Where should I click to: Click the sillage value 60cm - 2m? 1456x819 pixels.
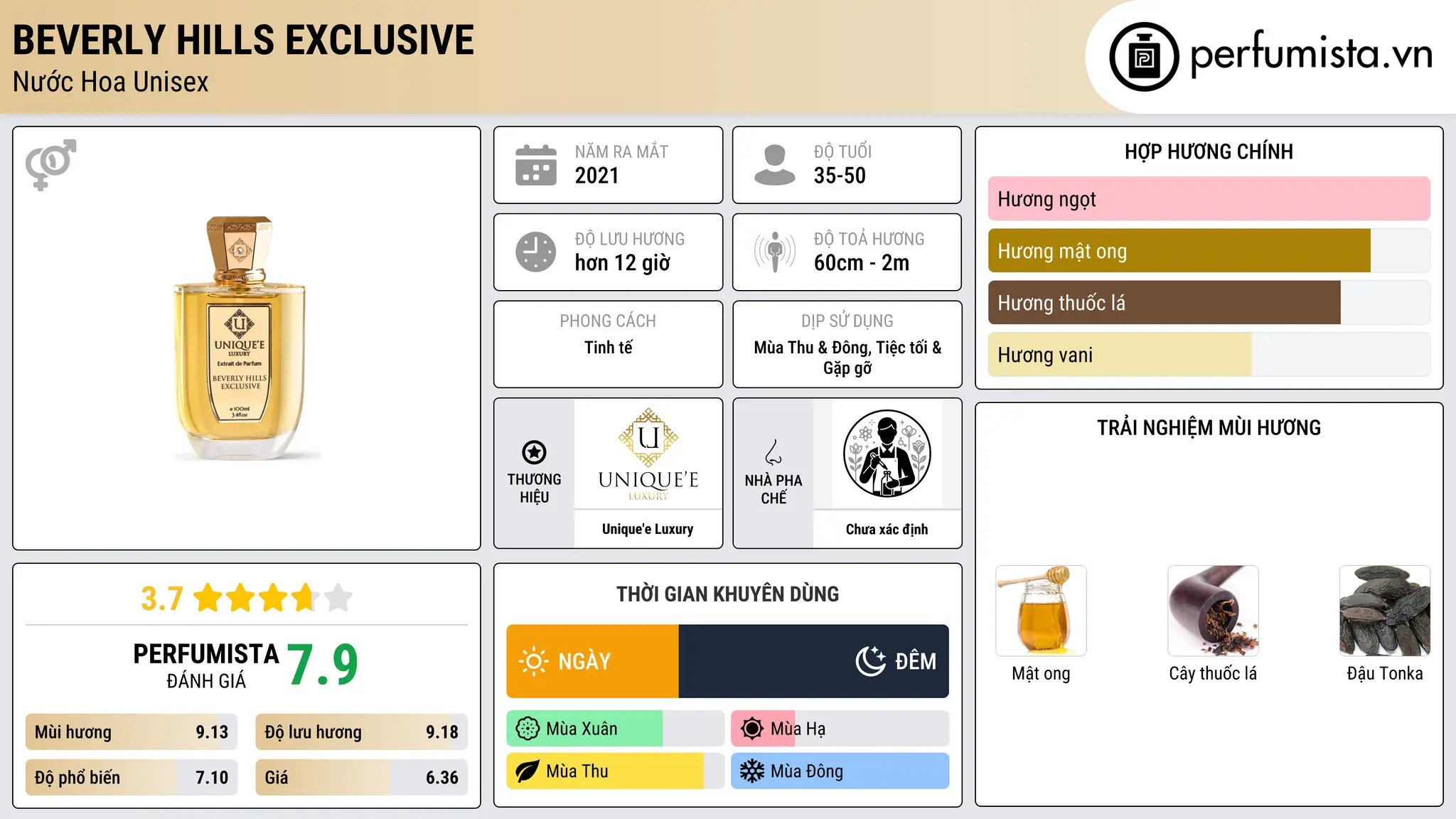[862, 263]
